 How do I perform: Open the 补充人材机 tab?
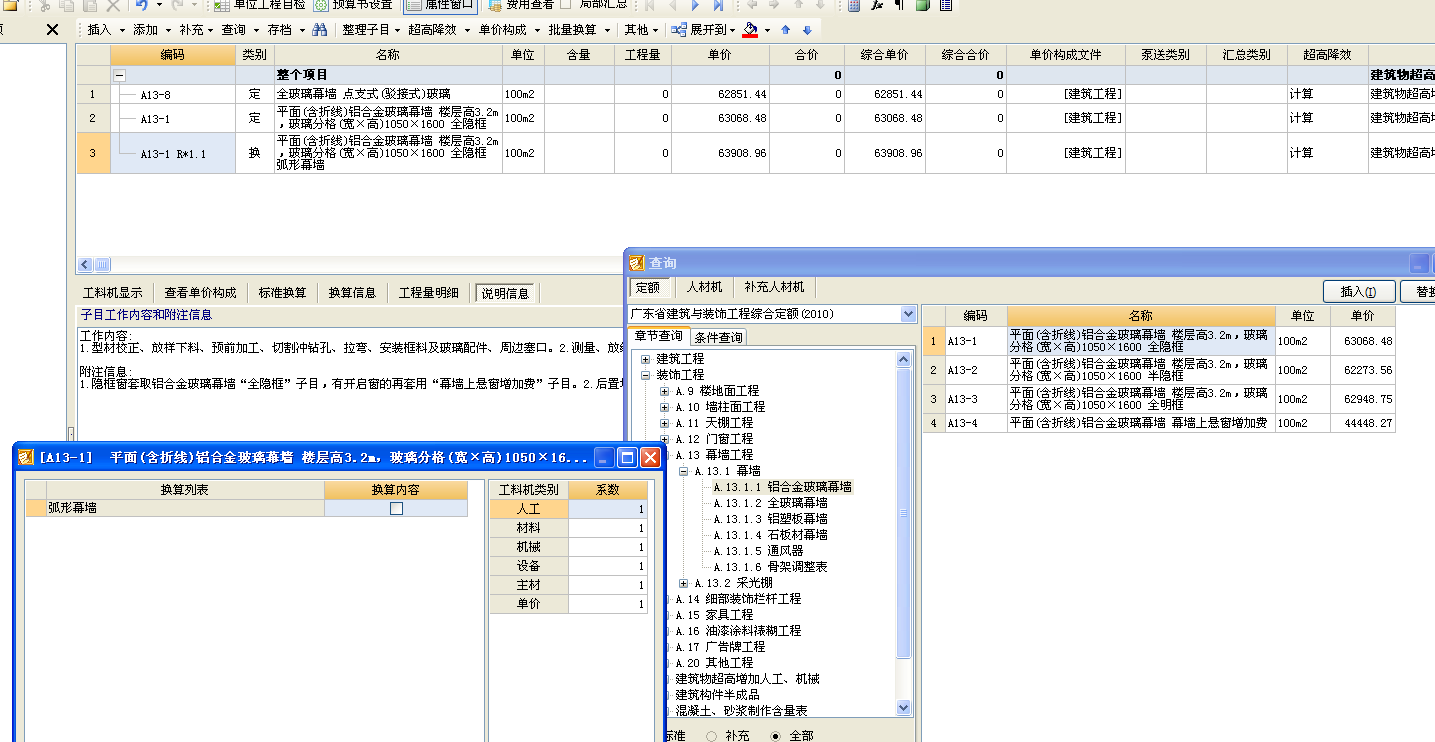coord(774,287)
